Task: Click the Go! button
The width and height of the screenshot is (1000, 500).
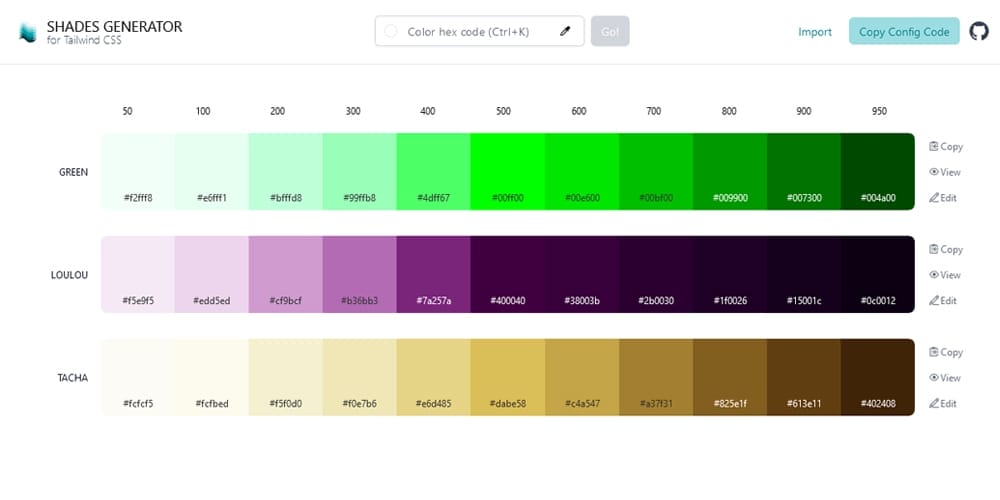Action: [x=610, y=31]
